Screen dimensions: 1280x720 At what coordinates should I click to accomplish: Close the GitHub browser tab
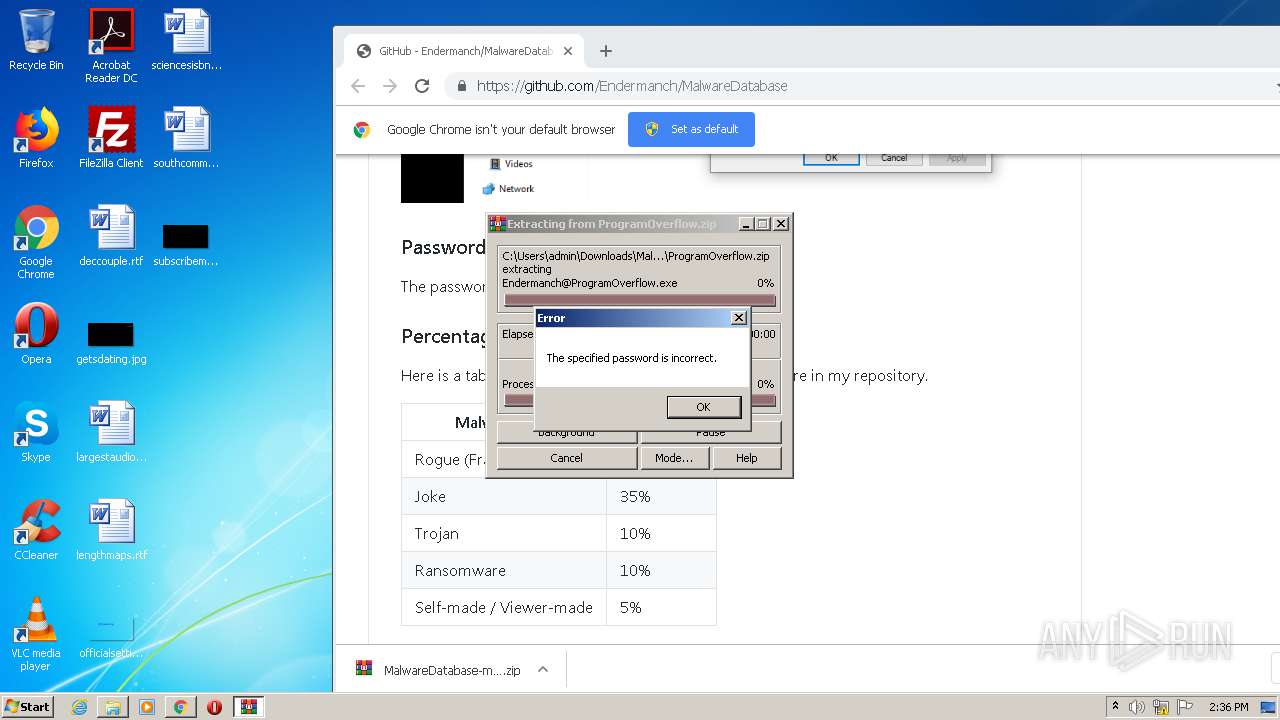point(568,51)
